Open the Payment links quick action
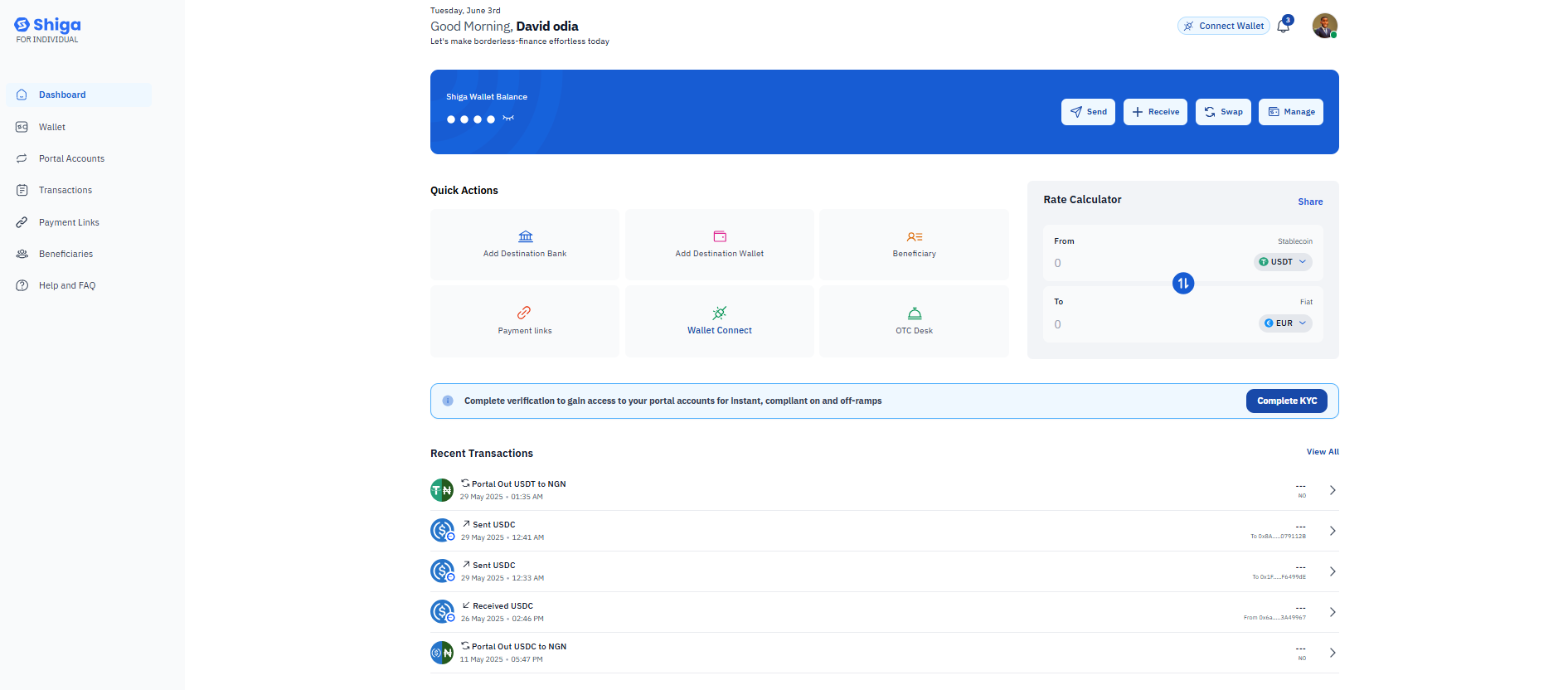The image size is (1568, 690). (525, 322)
